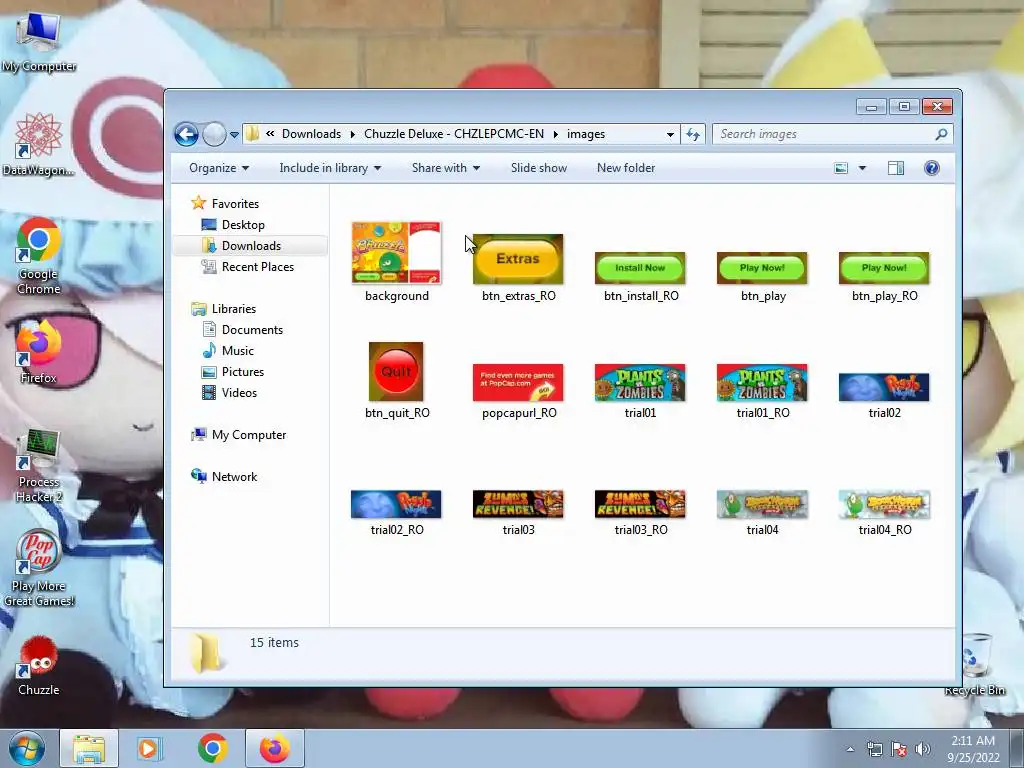
Task: Show hidden system tray icons
Action: [850, 749]
